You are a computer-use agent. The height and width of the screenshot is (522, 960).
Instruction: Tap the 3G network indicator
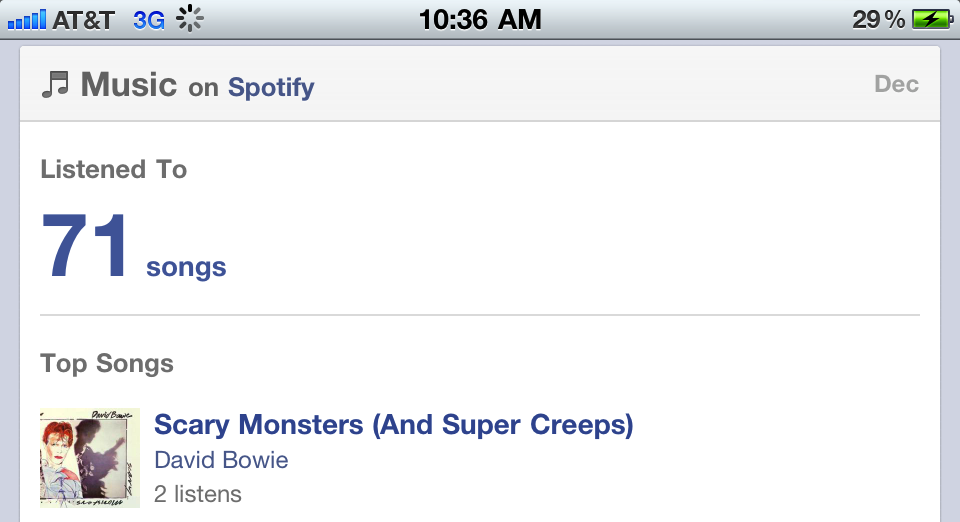(149, 19)
